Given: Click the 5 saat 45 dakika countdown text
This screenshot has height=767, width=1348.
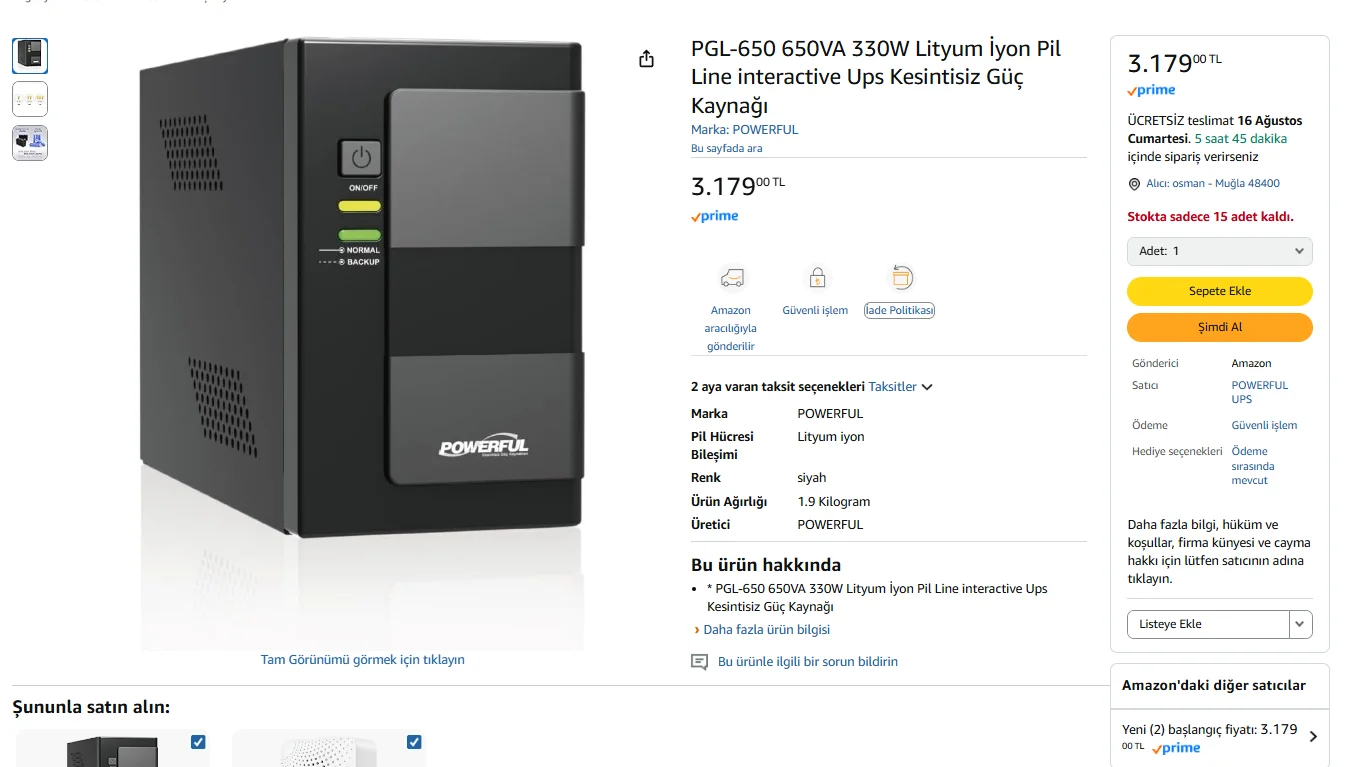Looking at the screenshot, I should (1241, 139).
